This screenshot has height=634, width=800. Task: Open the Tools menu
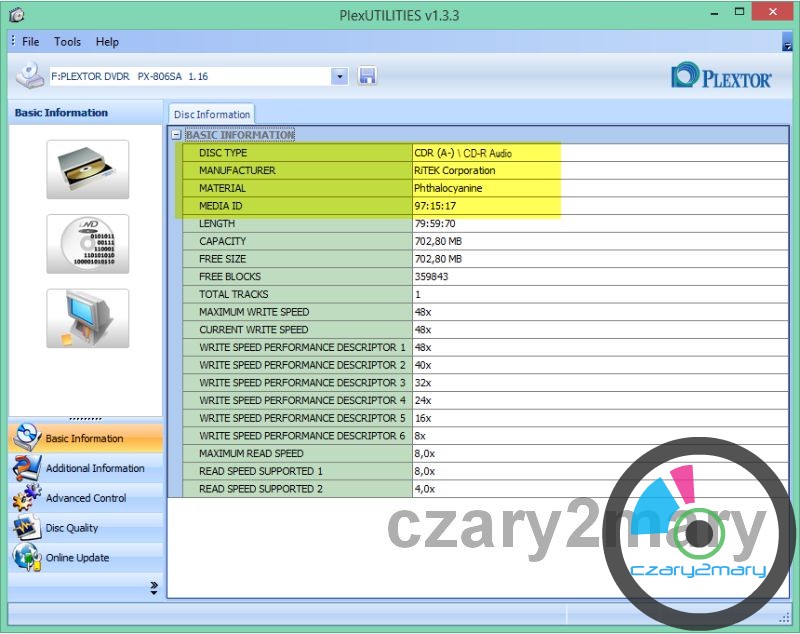68,42
